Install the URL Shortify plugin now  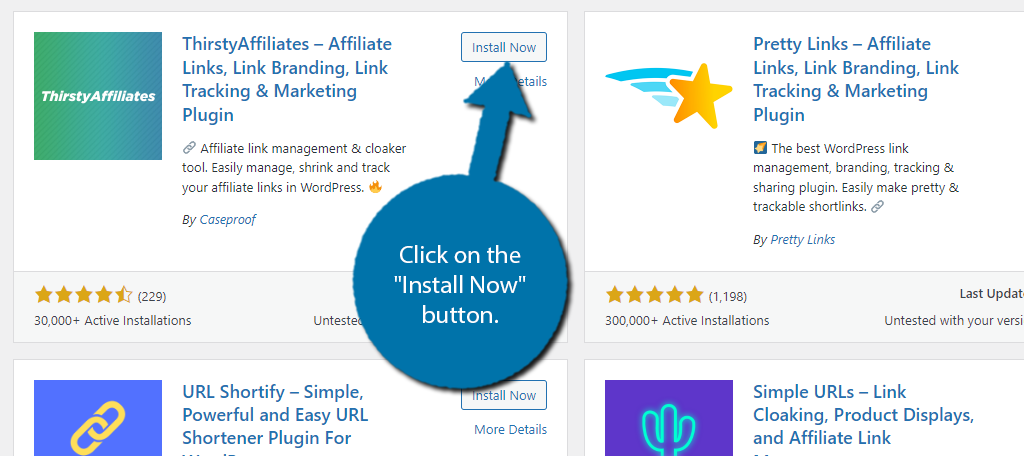tap(504, 395)
